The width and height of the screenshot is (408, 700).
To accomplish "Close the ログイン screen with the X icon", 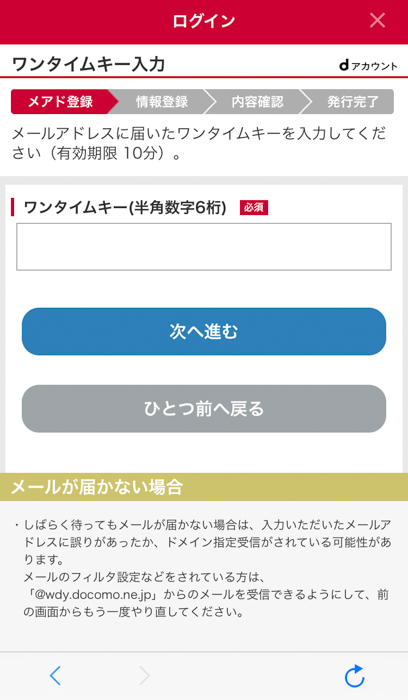I will click(x=377, y=21).
